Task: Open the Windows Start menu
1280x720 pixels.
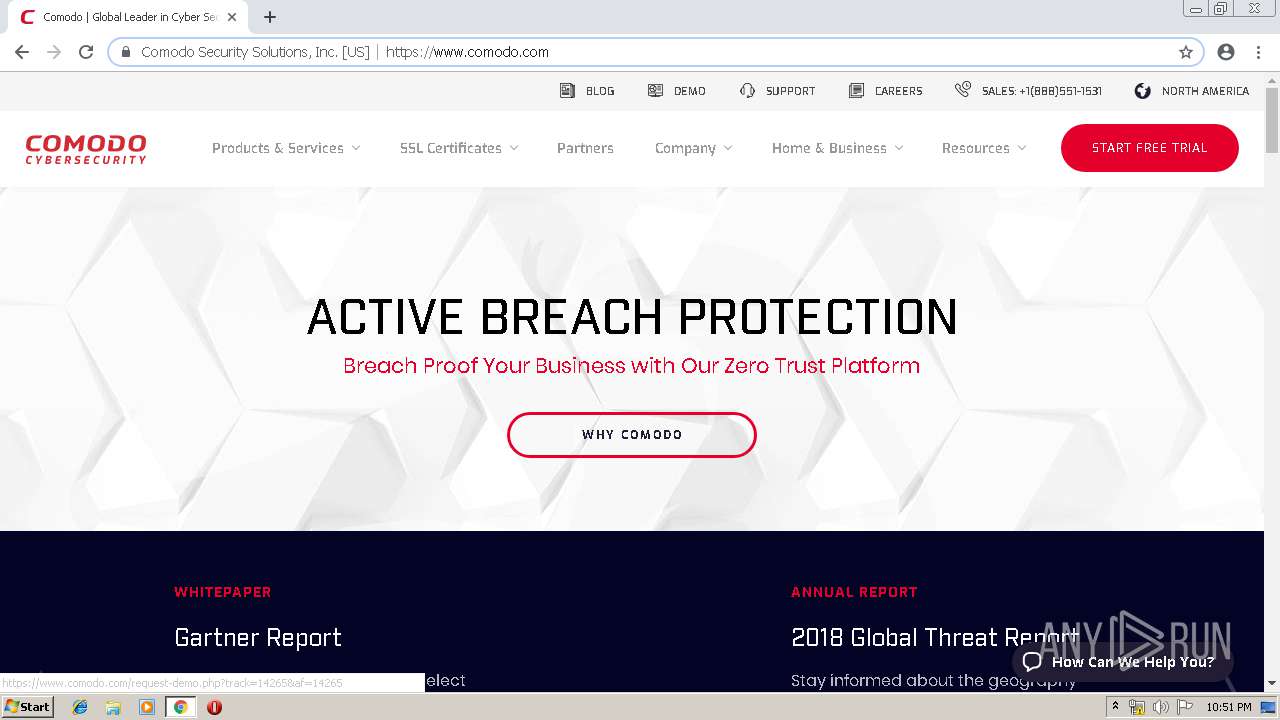Action: pyautogui.click(x=27, y=706)
